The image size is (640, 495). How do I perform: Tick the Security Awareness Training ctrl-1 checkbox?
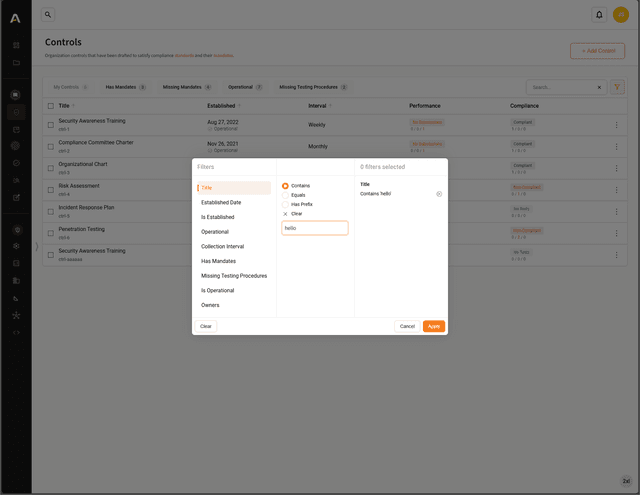click(x=51, y=125)
